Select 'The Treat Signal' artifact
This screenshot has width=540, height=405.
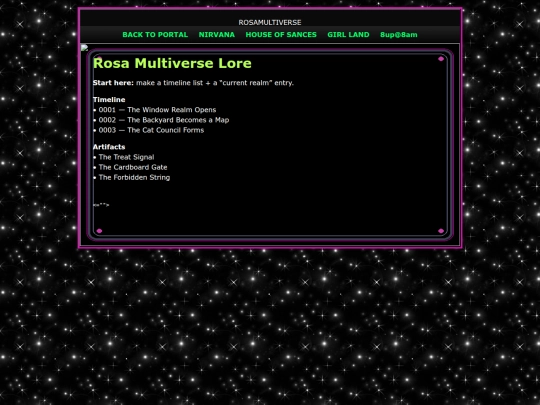(x=126, y=157)
